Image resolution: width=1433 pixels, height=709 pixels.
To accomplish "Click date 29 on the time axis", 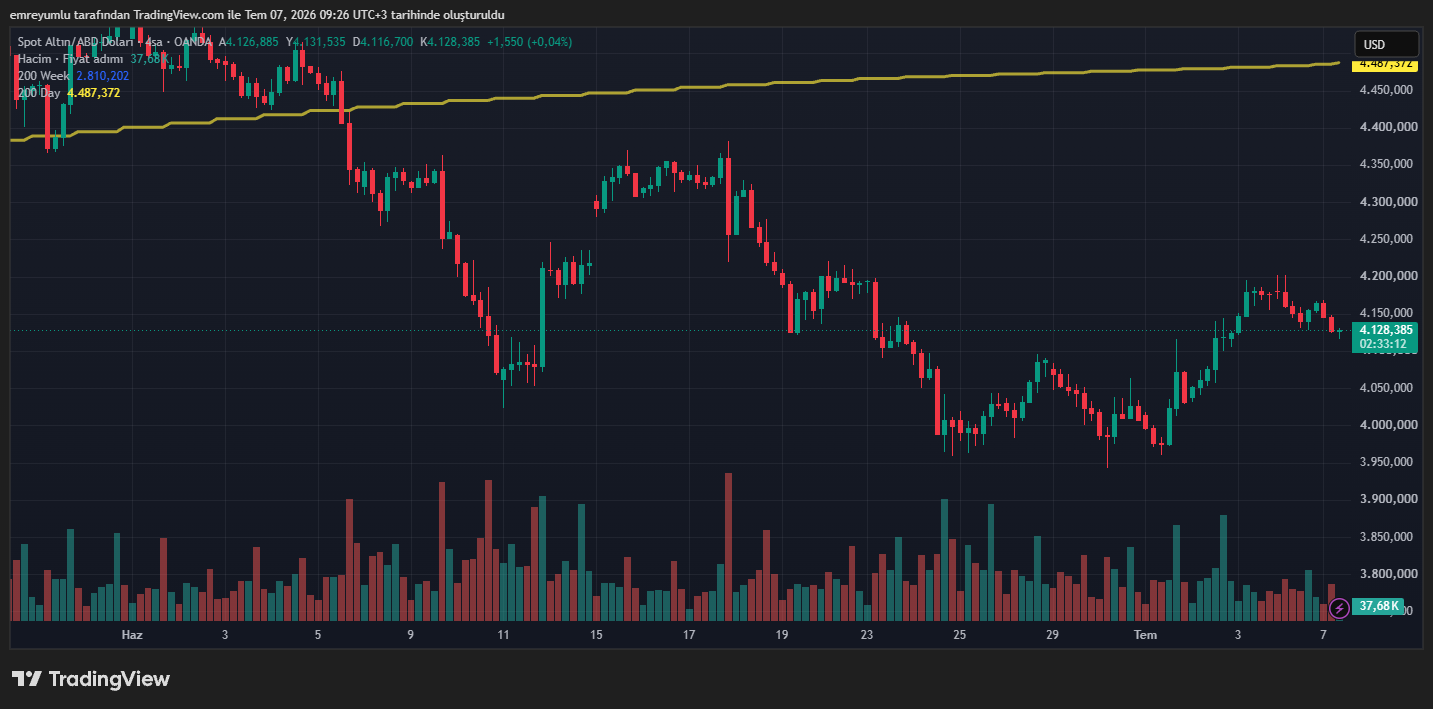I will coord(1052,635).
